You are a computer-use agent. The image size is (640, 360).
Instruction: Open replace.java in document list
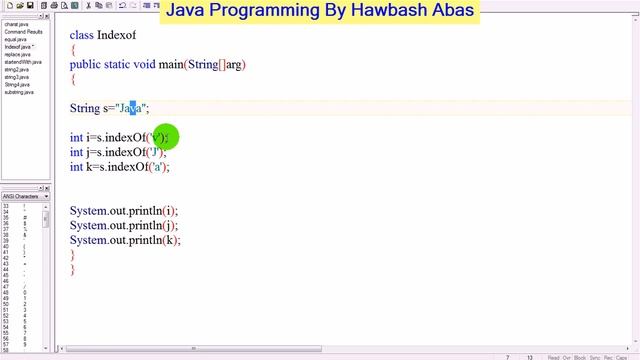[x=18, y=55]
